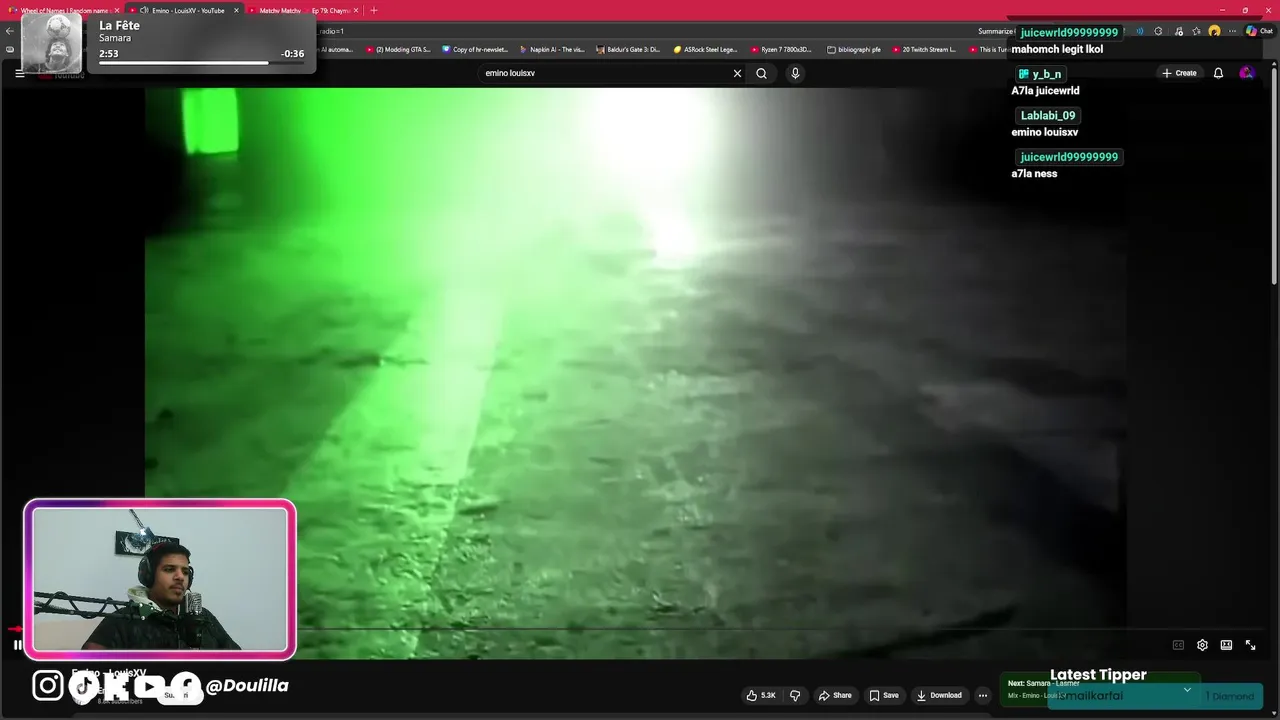Clear the search box with the X
1280x720 pixels.
pos(737,73)
